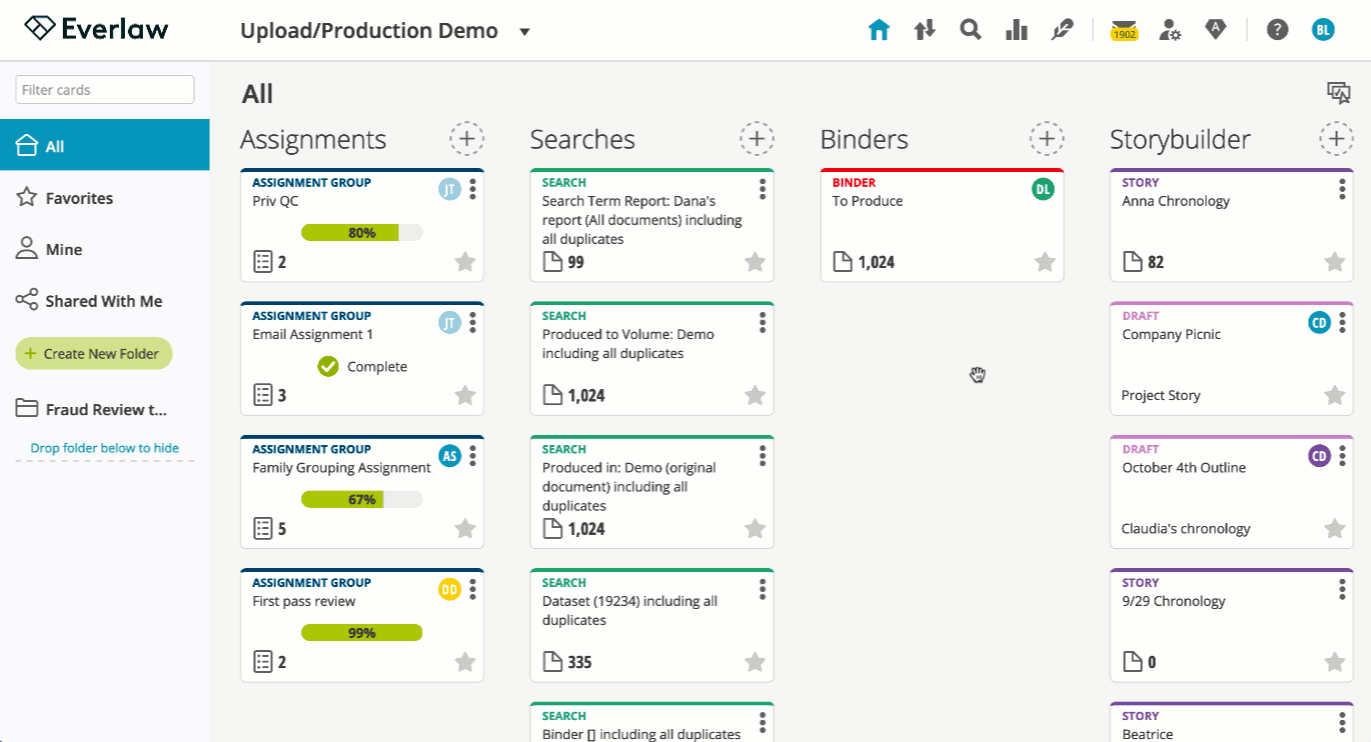Screen dimensions: 1371x742
Task: Open three-dot menu on Anna Chronology card
Action: click(x=1343, y=188)
